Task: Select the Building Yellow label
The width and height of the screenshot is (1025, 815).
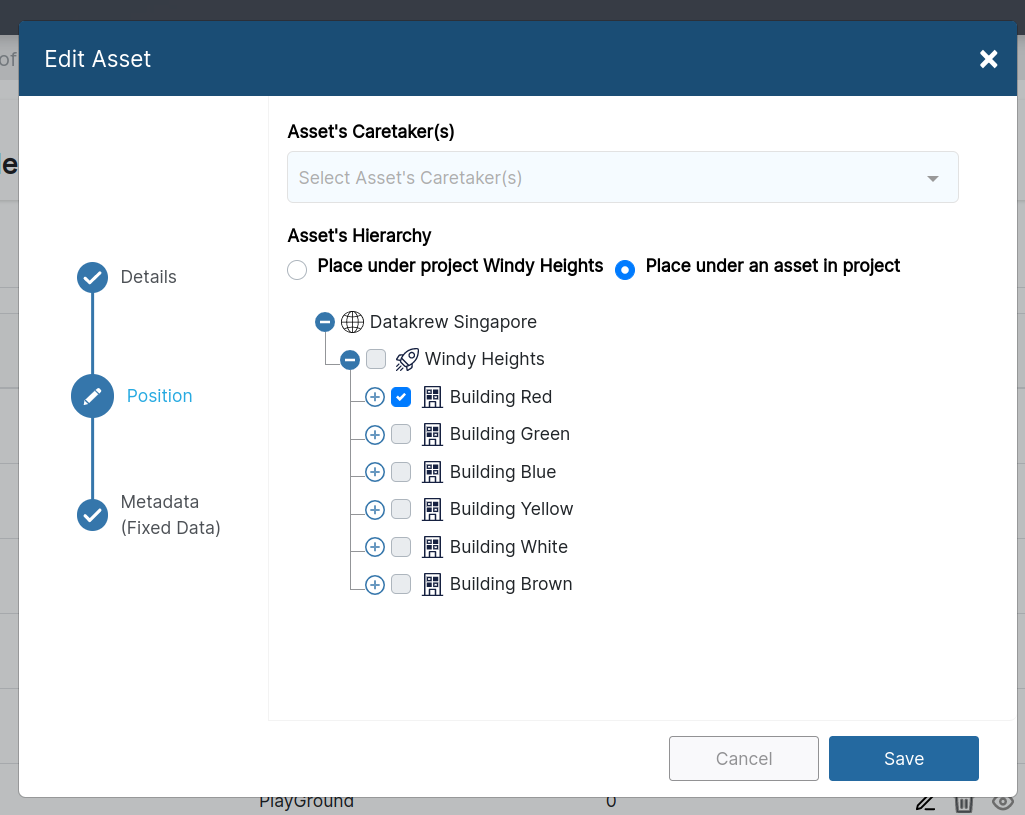Action: (511, 509)
